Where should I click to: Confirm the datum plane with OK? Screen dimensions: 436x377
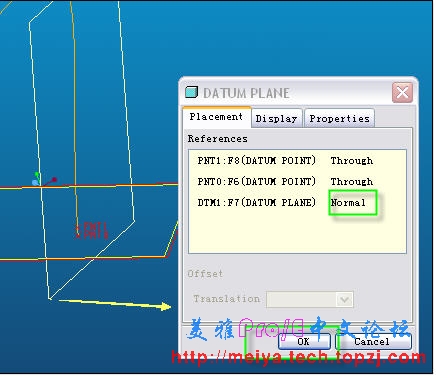point(304,341)
